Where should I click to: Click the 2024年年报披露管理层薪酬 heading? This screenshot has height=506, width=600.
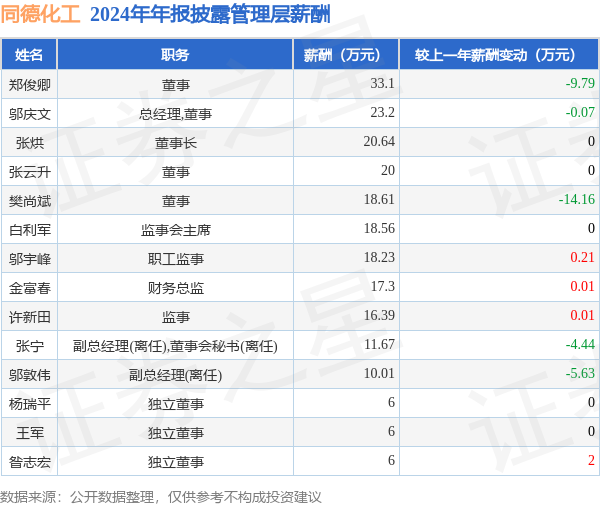(x=210, y=15)
